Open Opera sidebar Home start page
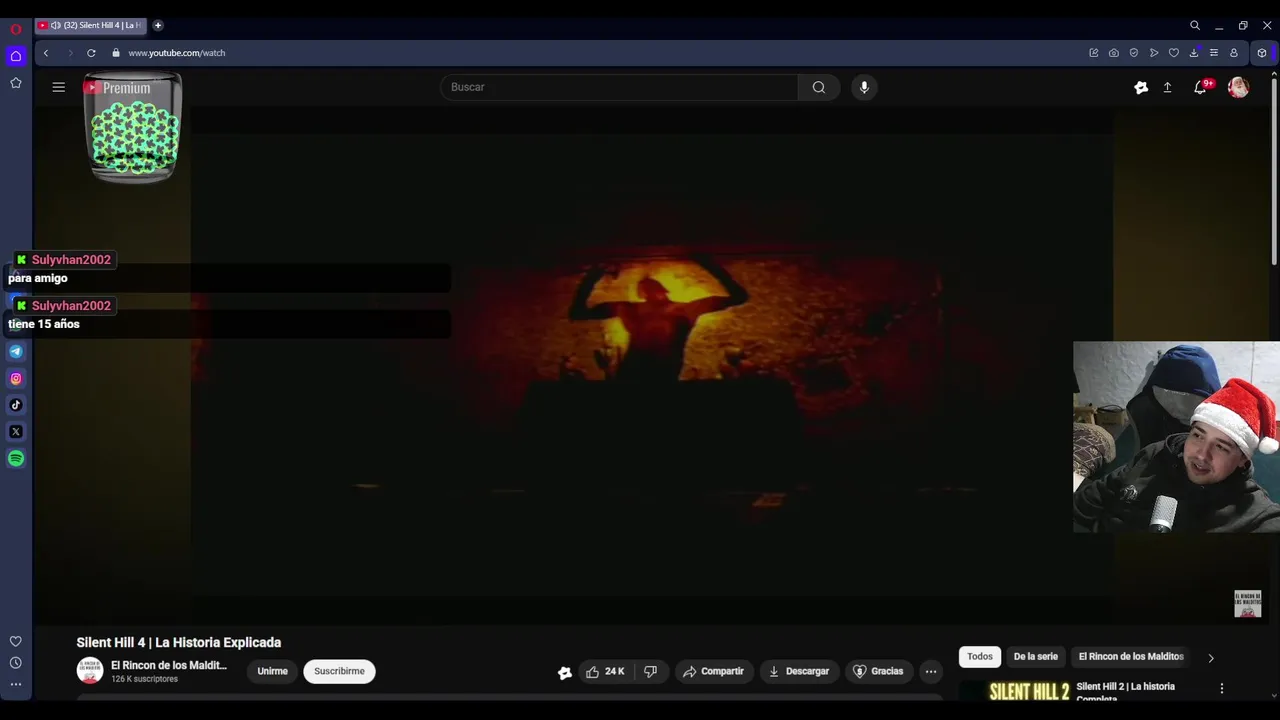The width and height of the screenshot is (1280, 720). tap(15, 56)
